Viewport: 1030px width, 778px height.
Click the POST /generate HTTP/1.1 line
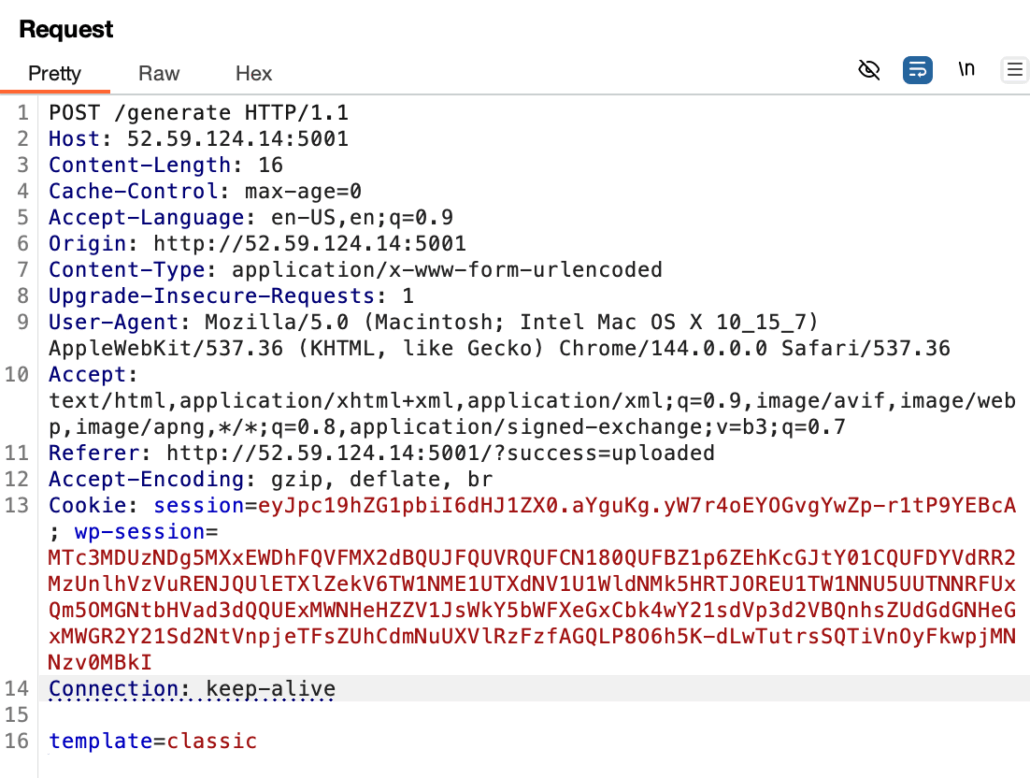(x=198, y=112)
